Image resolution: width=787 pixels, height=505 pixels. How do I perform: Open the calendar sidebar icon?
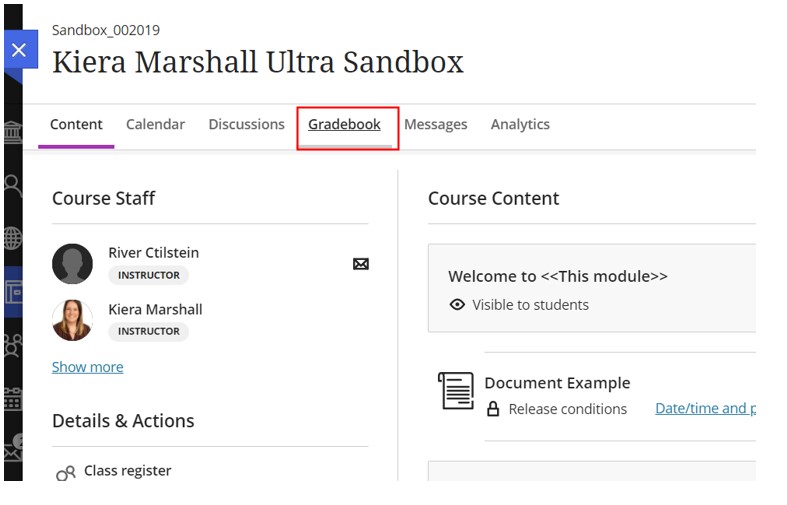pos(13,399)
